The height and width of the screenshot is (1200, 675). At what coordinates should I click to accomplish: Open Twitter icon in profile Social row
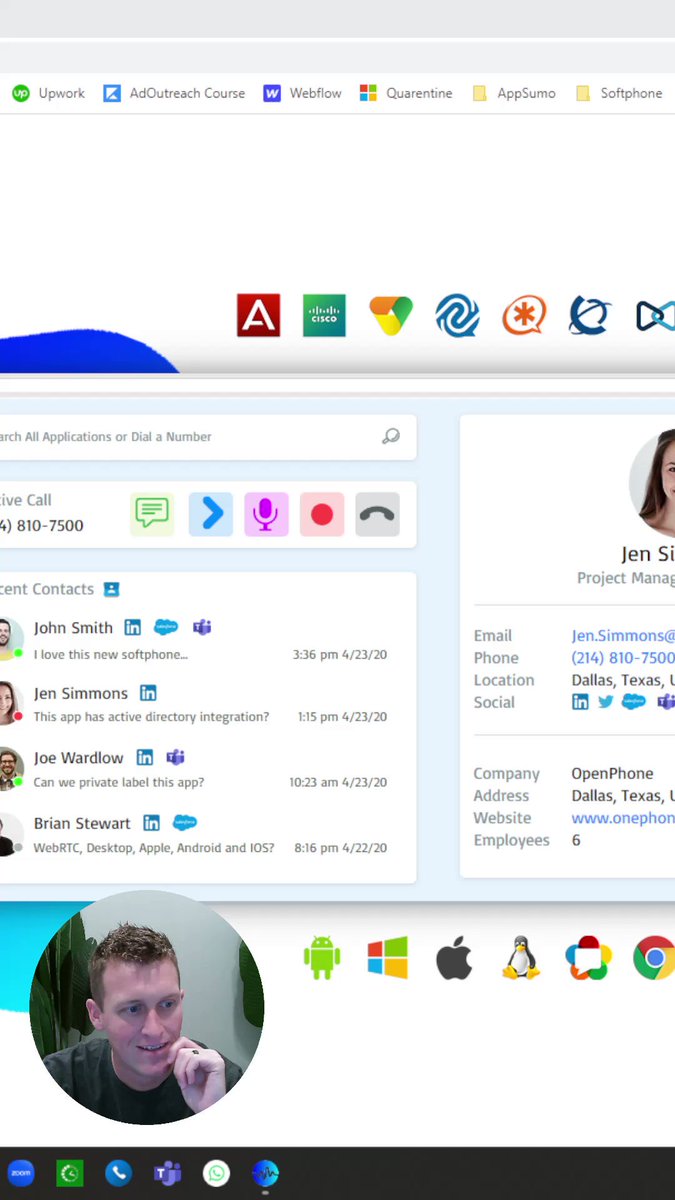[606, 702]
